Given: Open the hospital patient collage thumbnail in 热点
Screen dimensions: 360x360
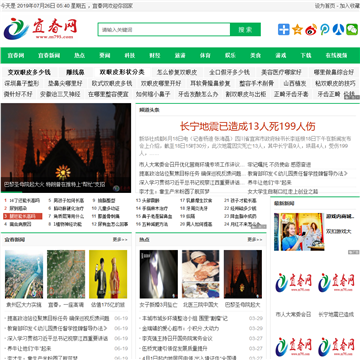Looking at the screenshot, I should tap(201, 274).
